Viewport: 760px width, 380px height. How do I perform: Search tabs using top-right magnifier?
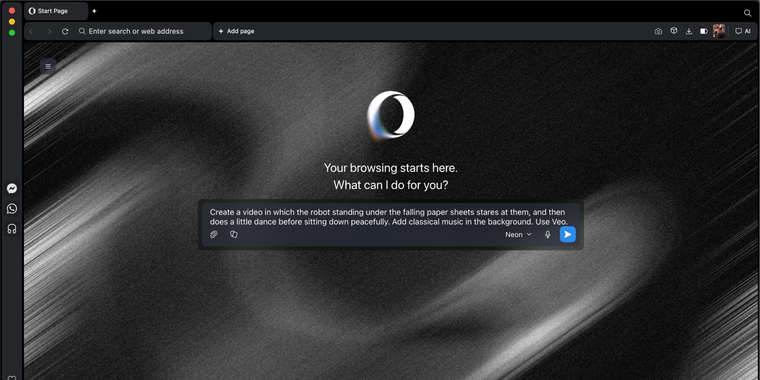[747, 13]
